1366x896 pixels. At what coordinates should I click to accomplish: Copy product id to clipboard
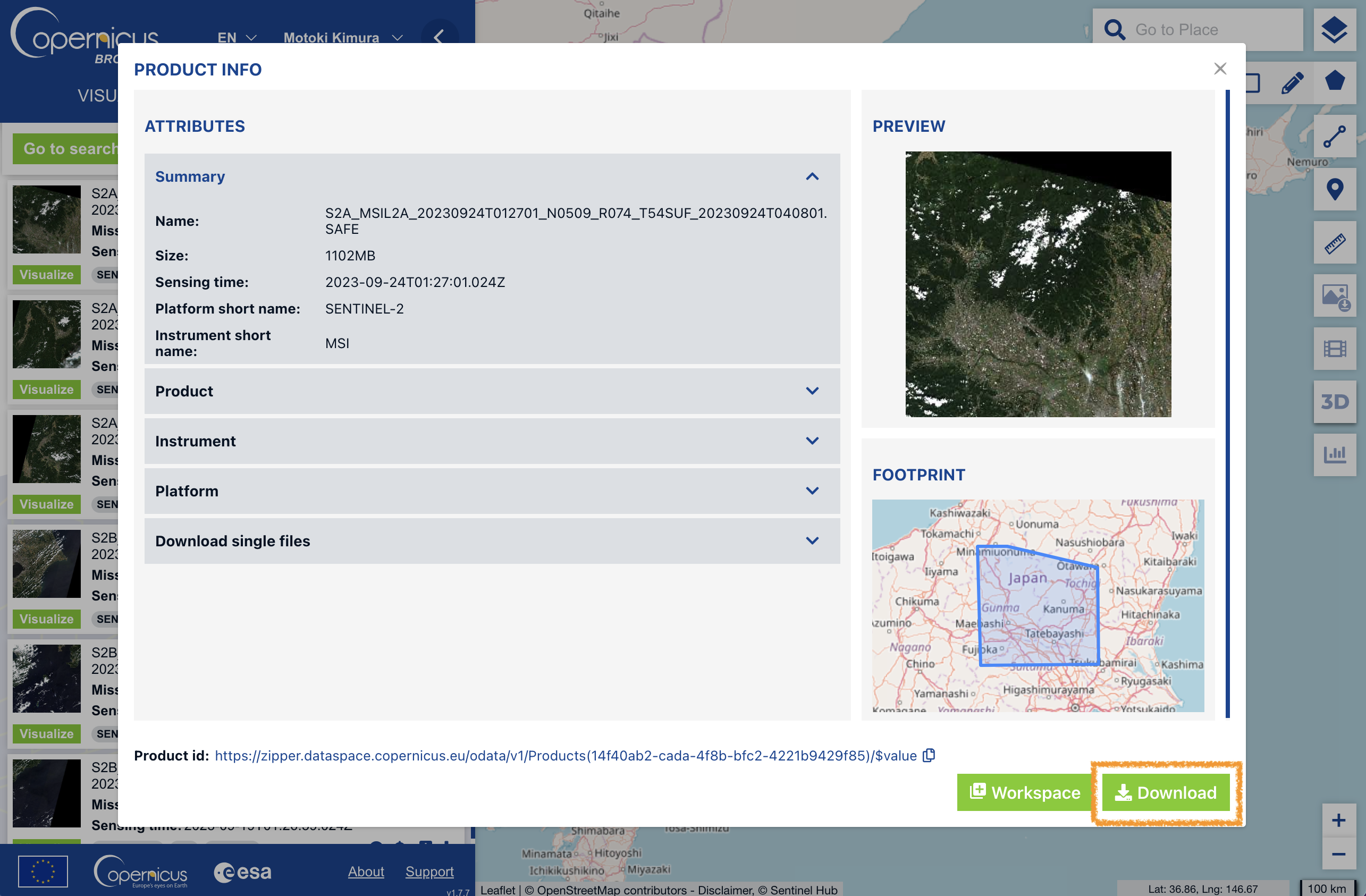click(x=928, y=755)
